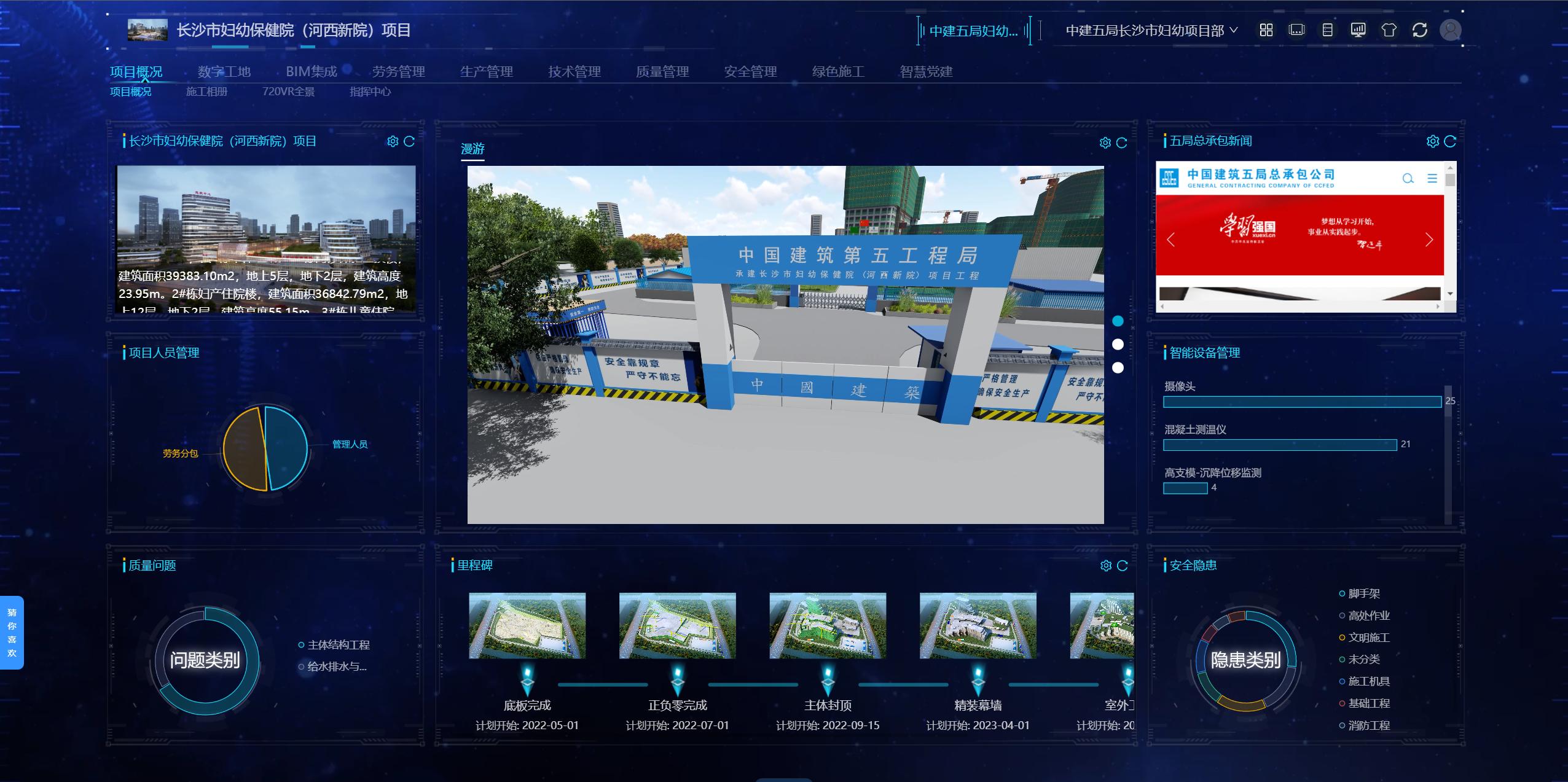Click the refresh sync icon in header
The height and width of the screenshot is (782, 1568).
pos(1420,30)
